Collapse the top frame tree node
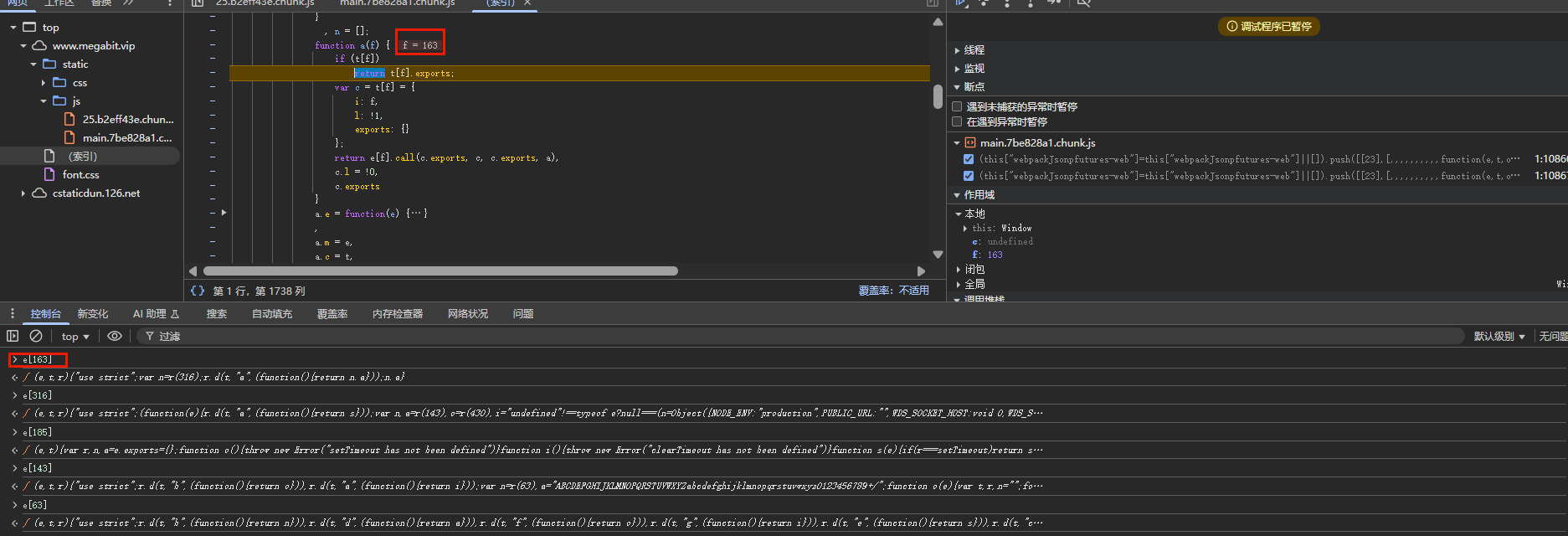 13,28
